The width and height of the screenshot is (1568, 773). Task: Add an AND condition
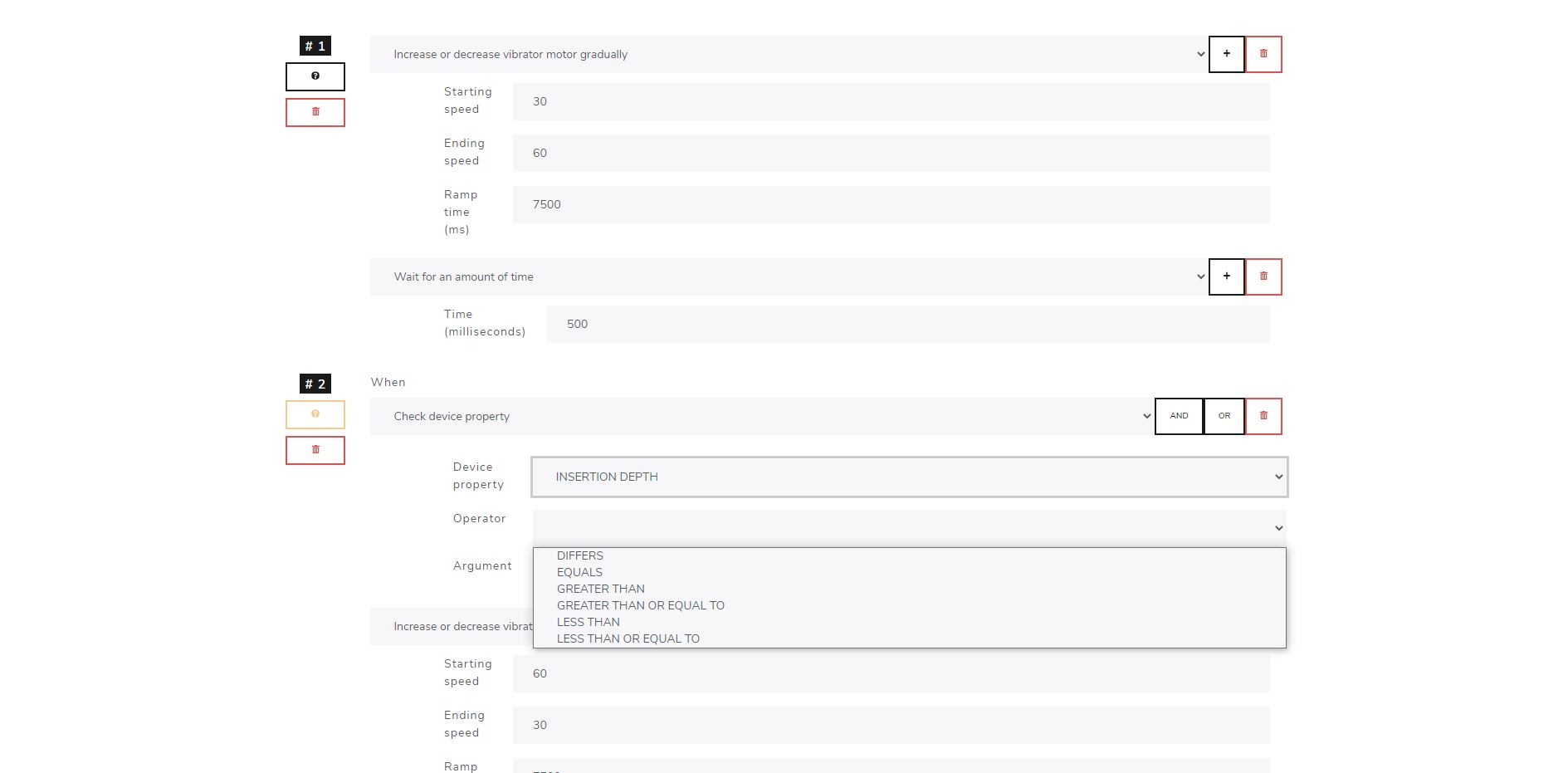click(1179, 416)
